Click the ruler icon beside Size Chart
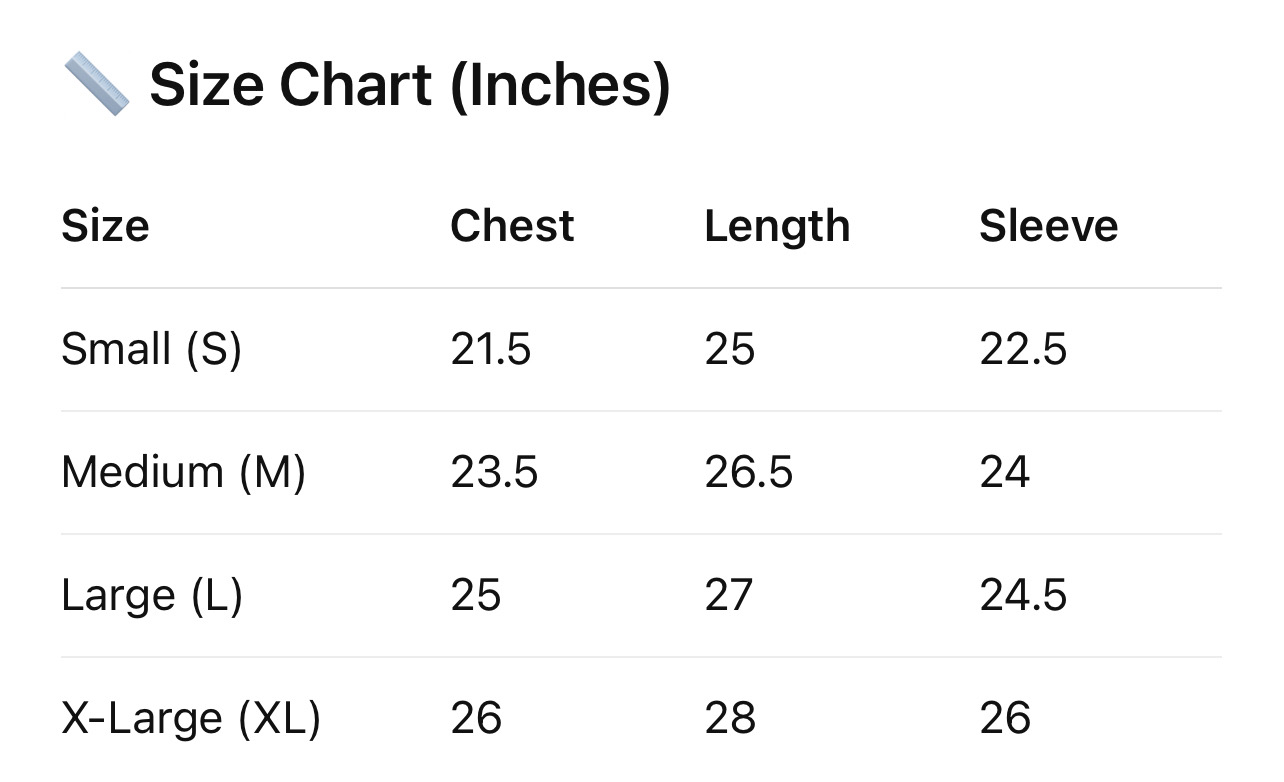1284x782 pixels. [x=96, y=85]
